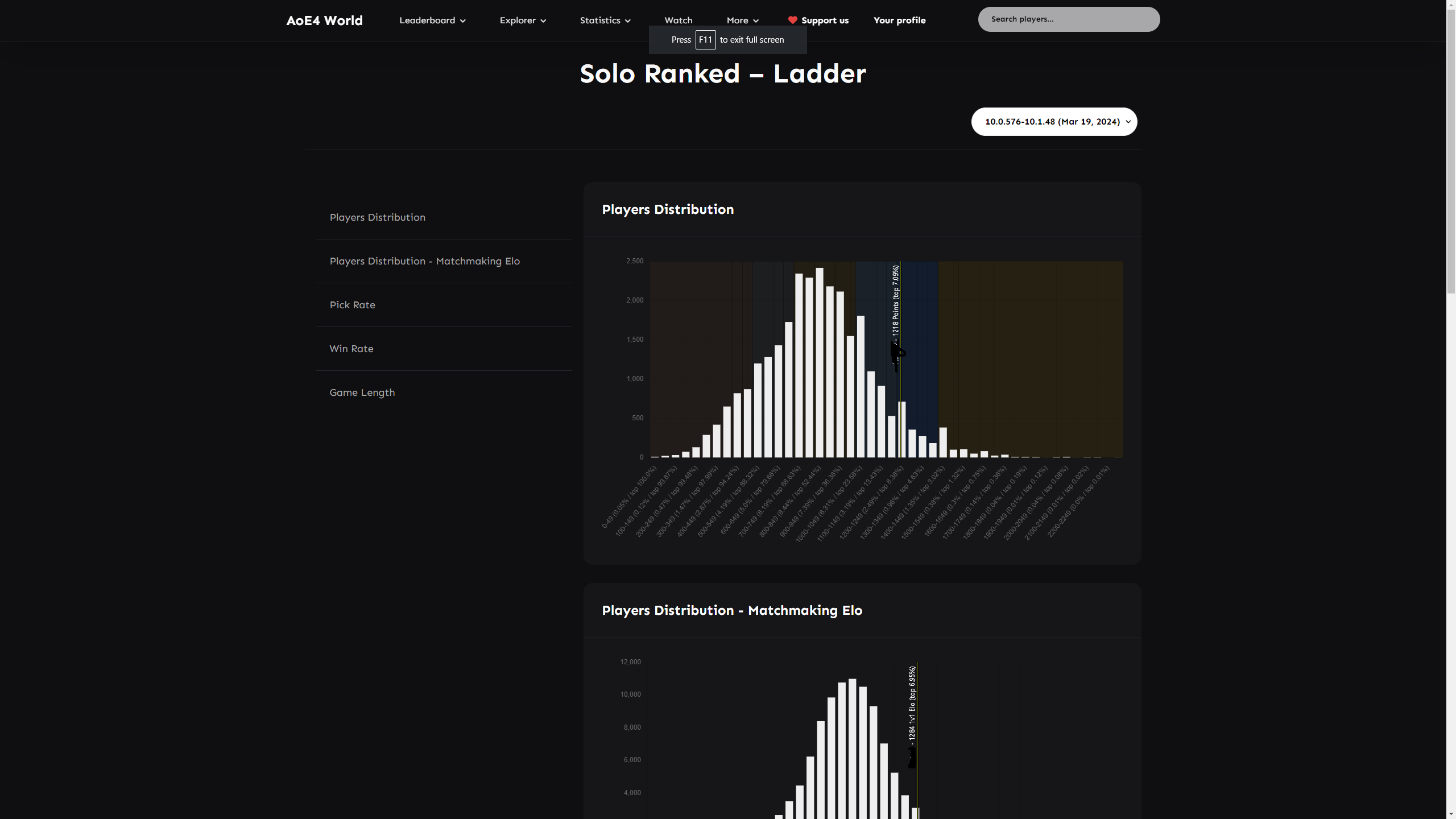The image size is (1456, 819).
Task: Expand the Explorer menu
Action: click(523, 20)
